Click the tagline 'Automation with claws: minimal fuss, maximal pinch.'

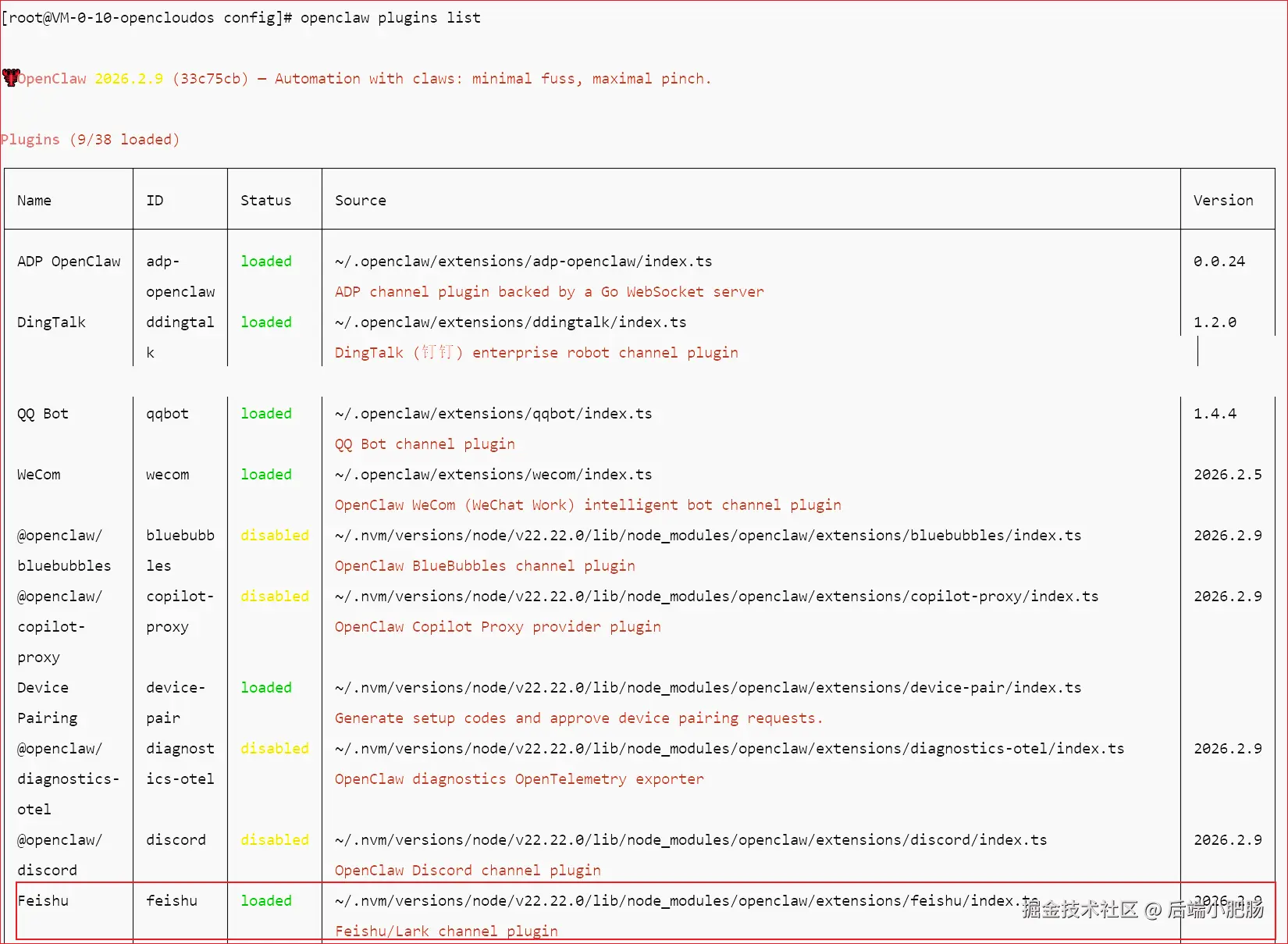[x=493, y=79]
